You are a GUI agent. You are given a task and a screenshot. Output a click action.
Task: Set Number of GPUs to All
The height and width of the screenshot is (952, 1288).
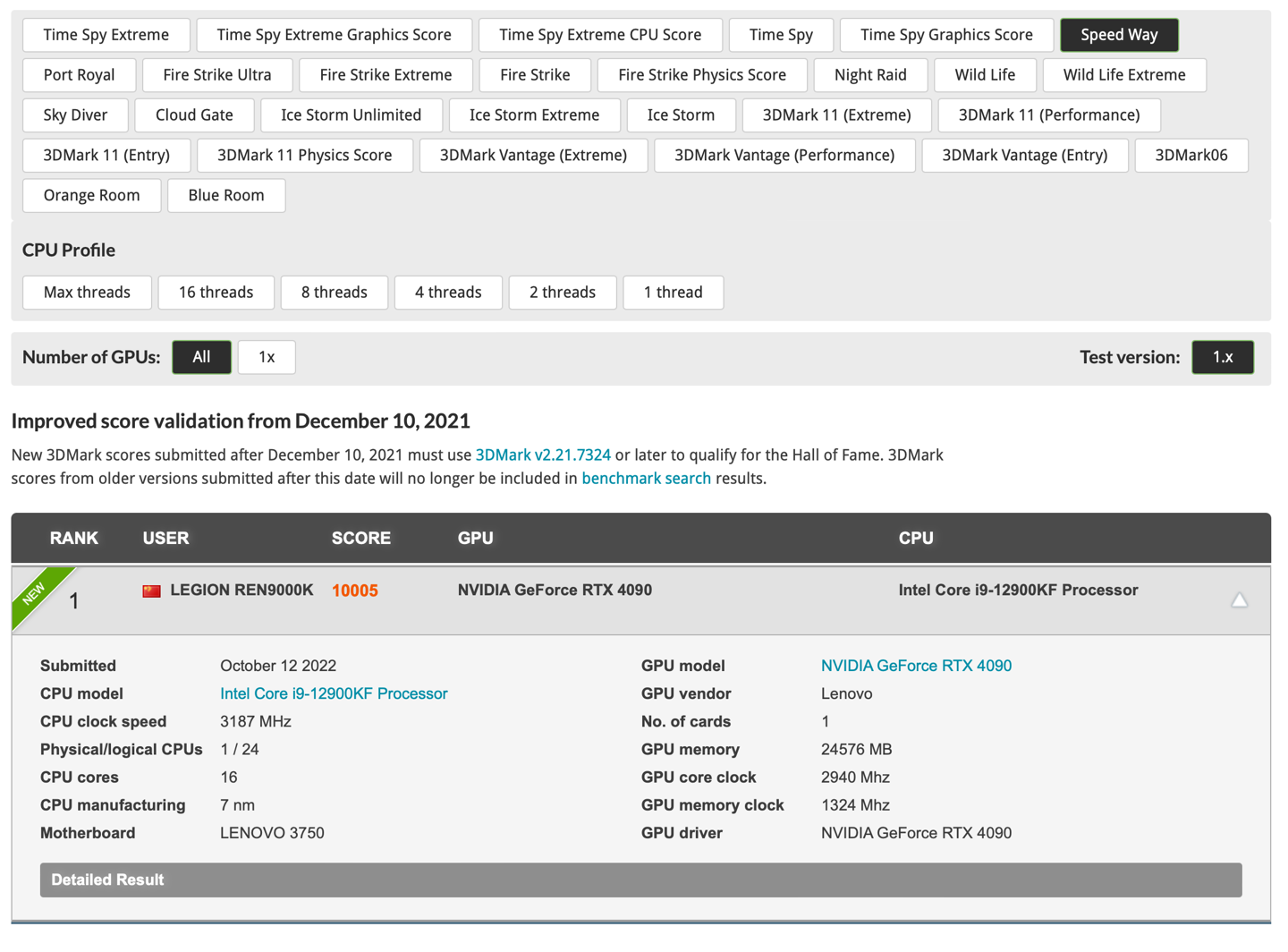[x=201, y=357]
